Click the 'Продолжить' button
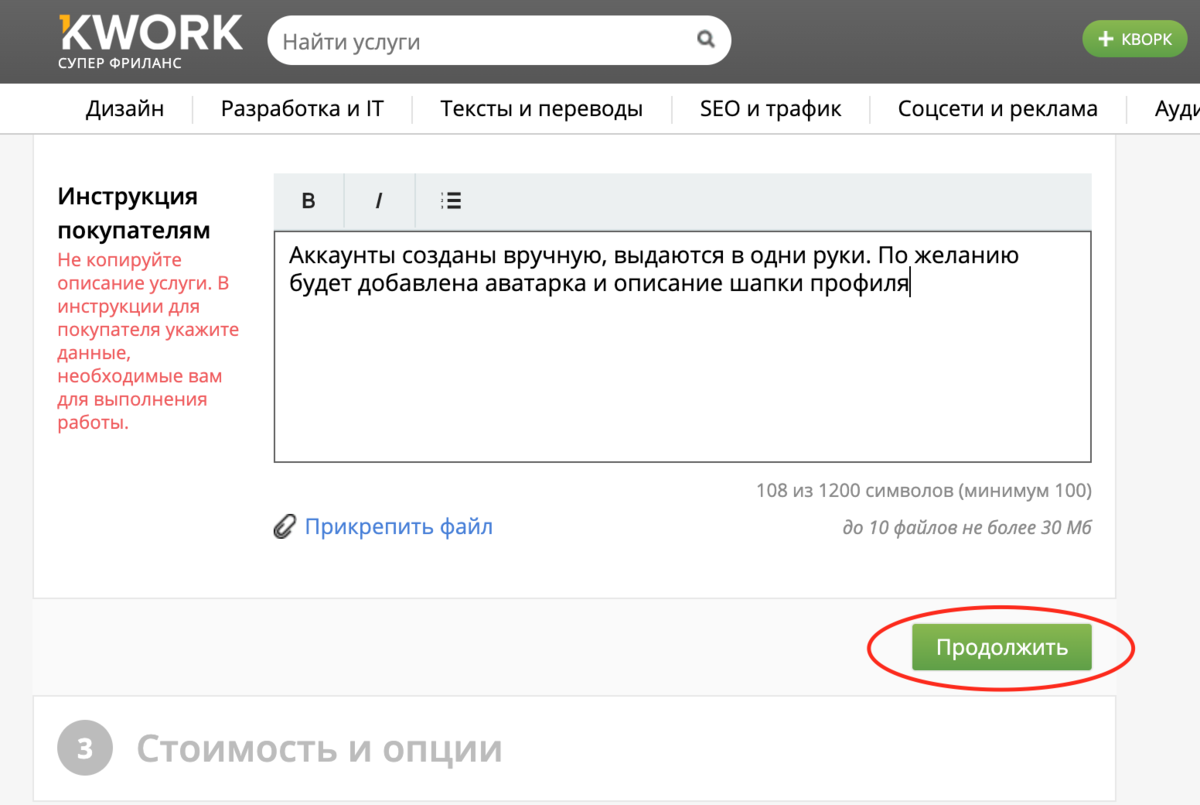Viewport: 1200px width, 805px height. coord(1001,648)
